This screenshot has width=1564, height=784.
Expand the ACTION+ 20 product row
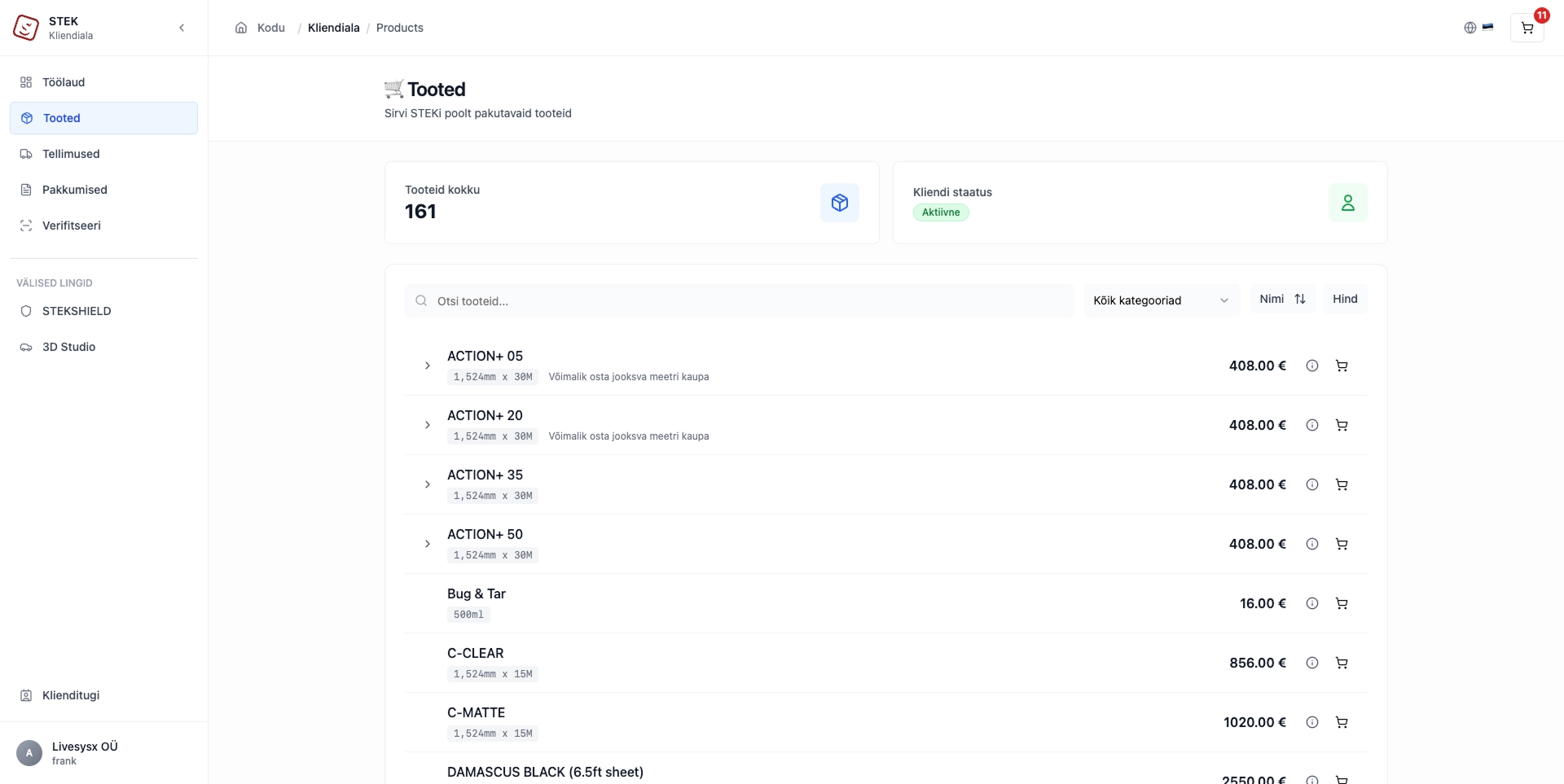[428, 425]
